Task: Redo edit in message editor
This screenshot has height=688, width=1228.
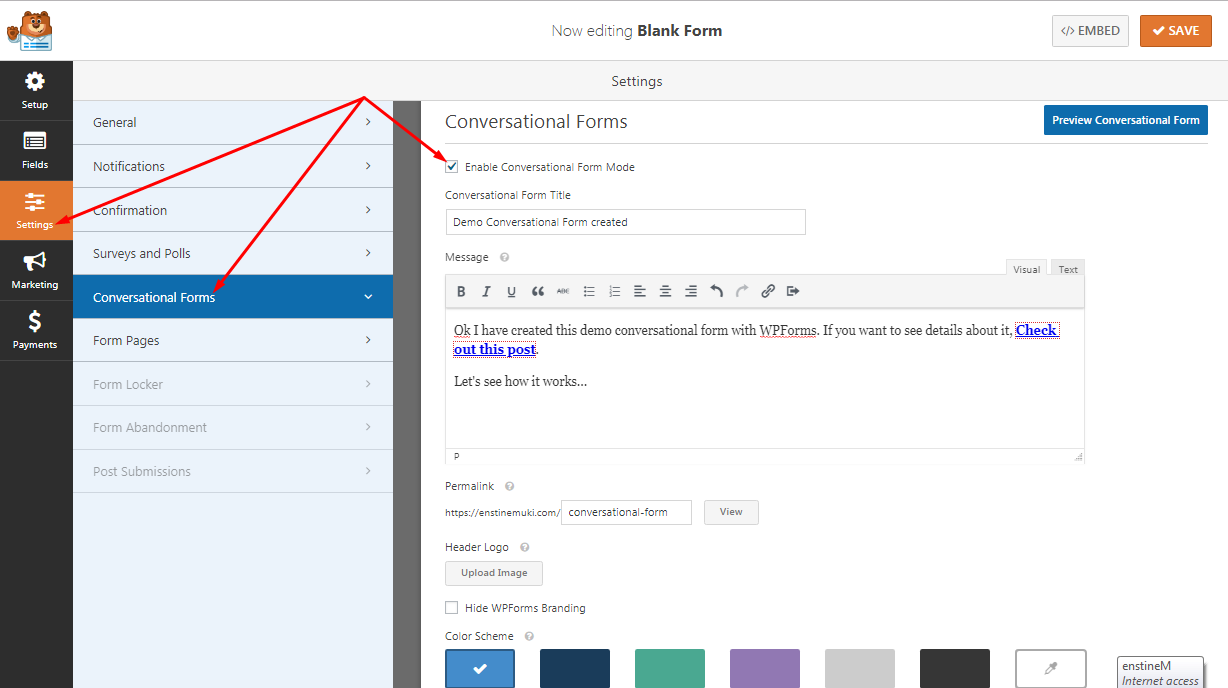Action: click(742, 291)
